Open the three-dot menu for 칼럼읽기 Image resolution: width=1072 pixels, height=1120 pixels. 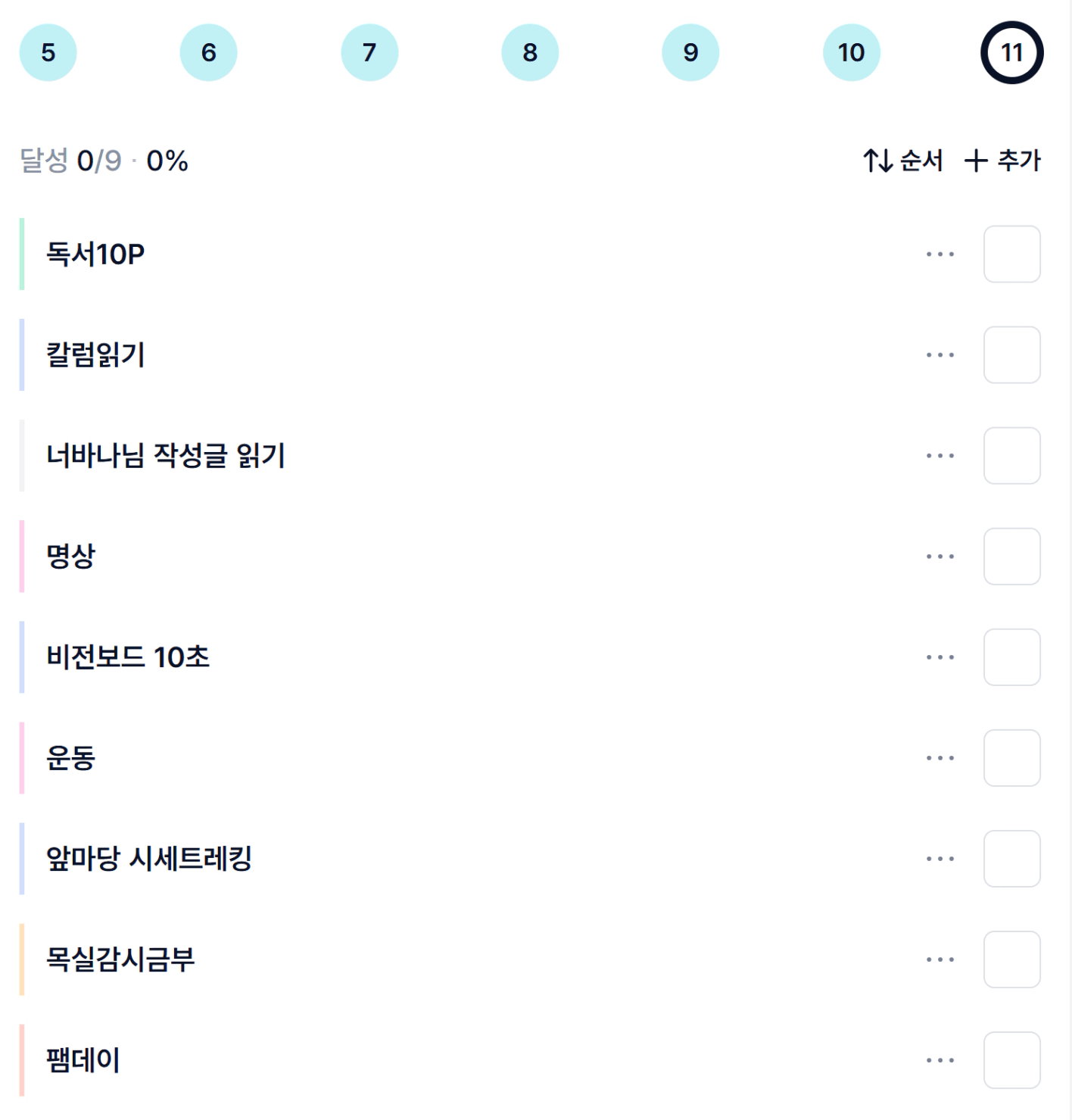tap(940, 355)
